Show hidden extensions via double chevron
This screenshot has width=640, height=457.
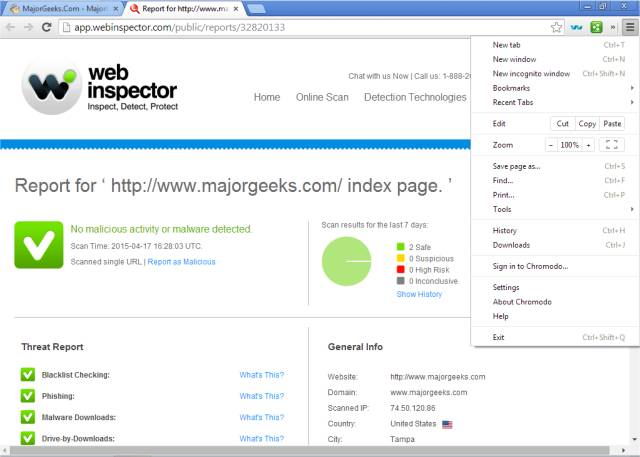coord(613,27)
